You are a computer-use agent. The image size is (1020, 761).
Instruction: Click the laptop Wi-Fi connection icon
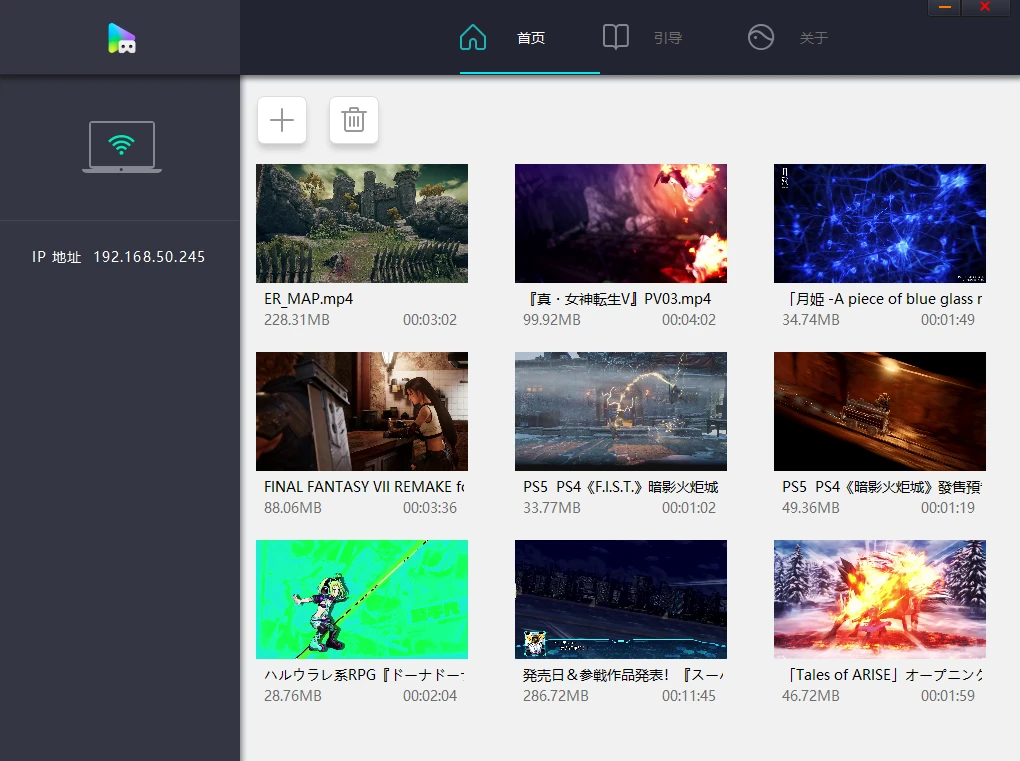[x=121, y=147]
